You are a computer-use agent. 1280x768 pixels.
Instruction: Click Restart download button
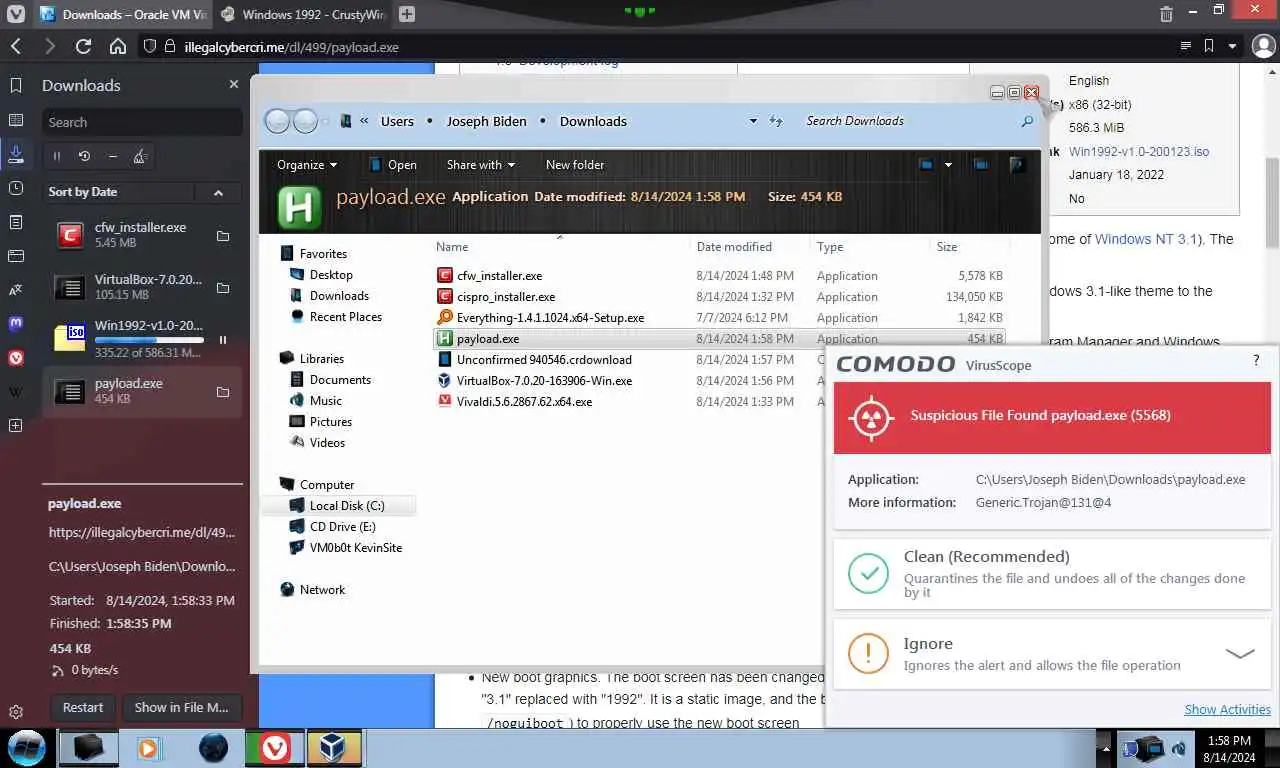coord(83,707)
